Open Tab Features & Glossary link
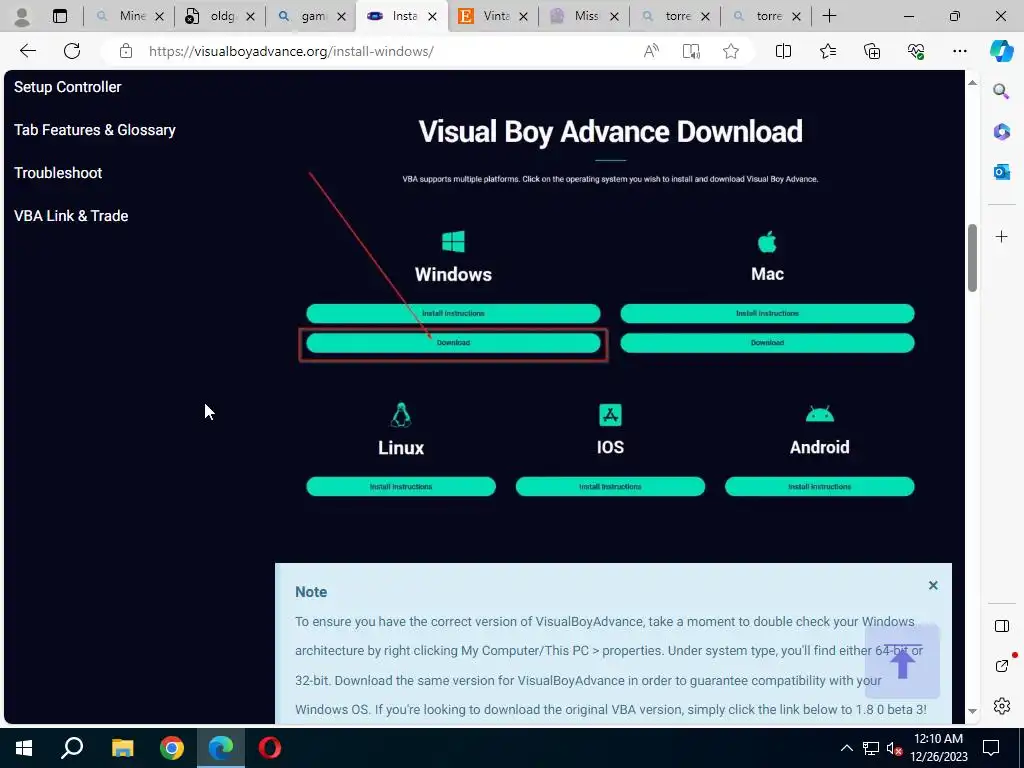Viewport: 1024px width, 768px height. 95,130
